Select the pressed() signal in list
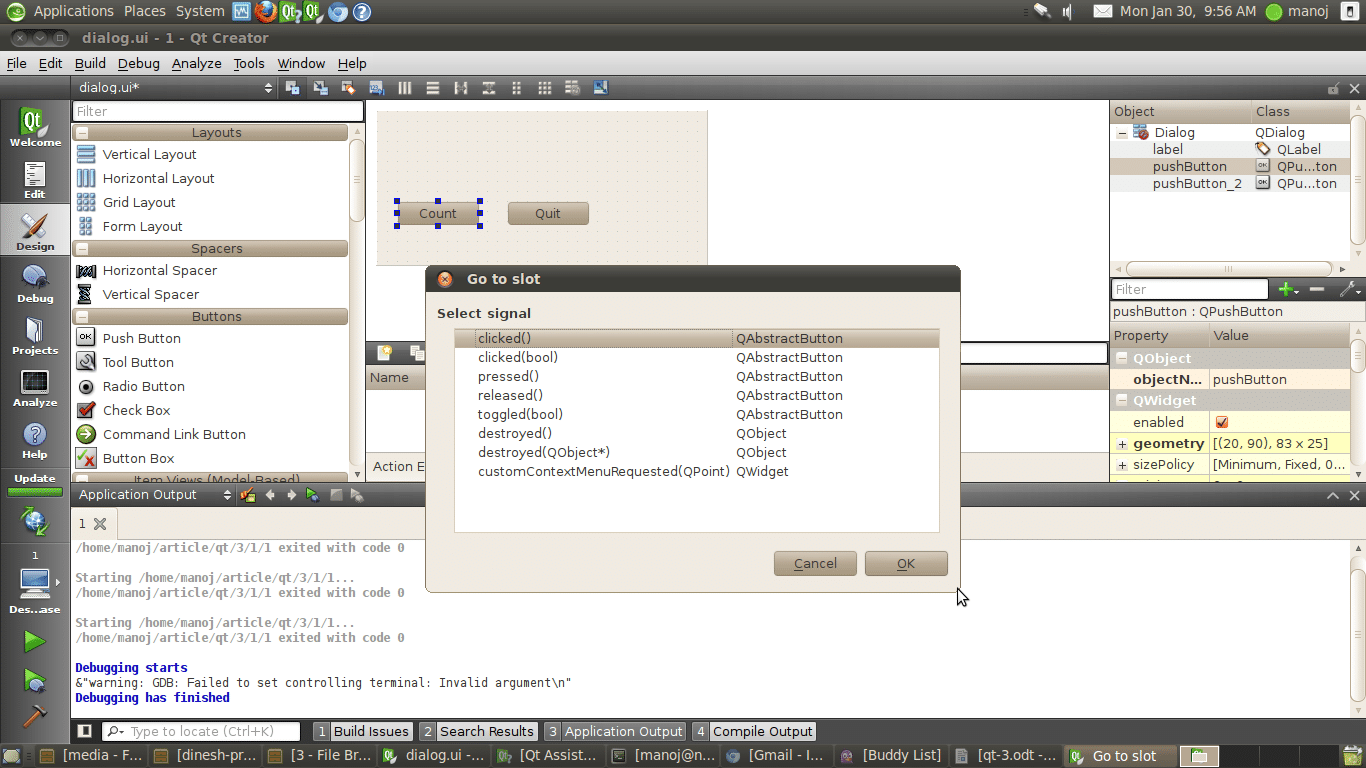 click(508, 376)
